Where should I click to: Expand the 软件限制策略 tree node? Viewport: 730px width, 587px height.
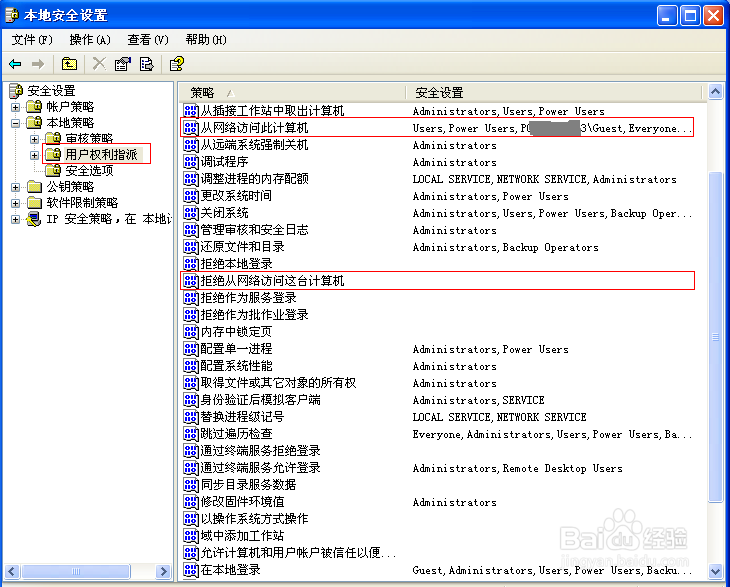[15, 203]
